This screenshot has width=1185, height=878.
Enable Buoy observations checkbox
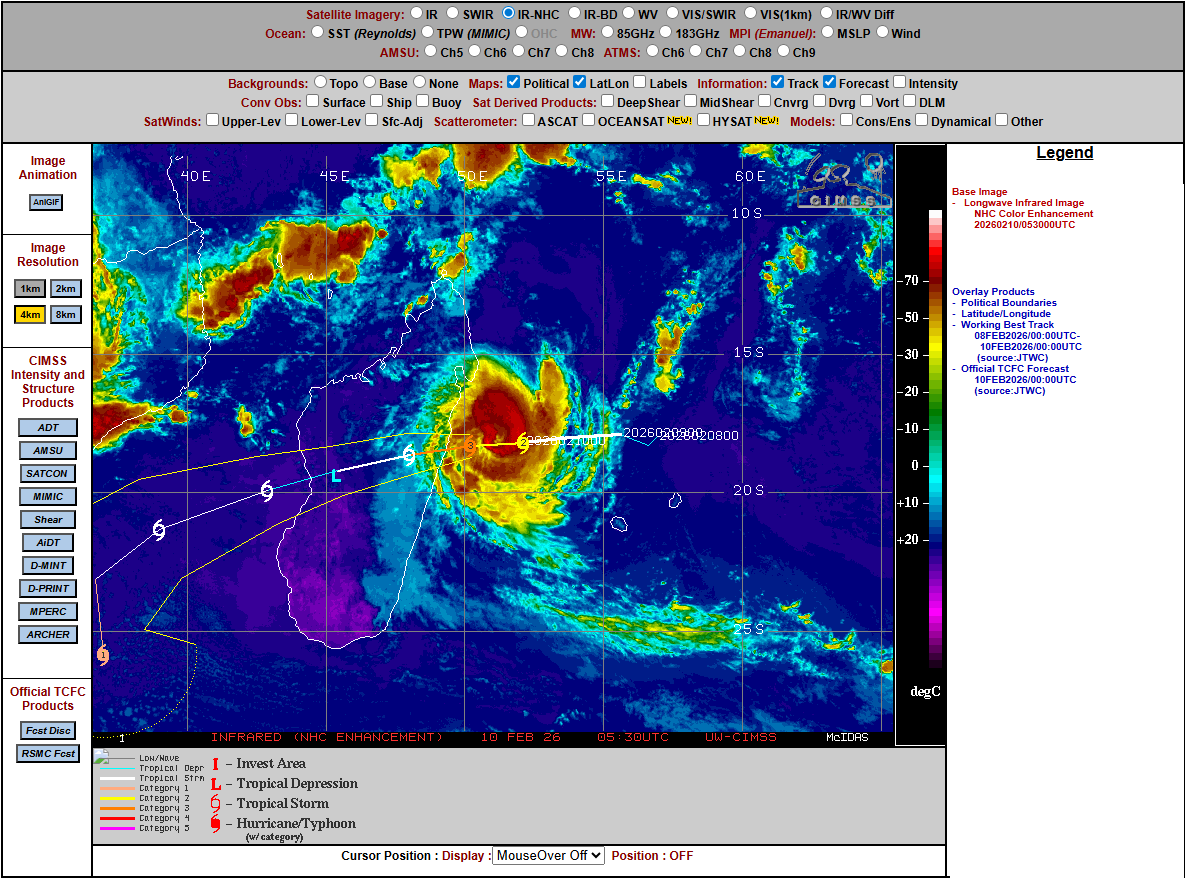point(423,100)
